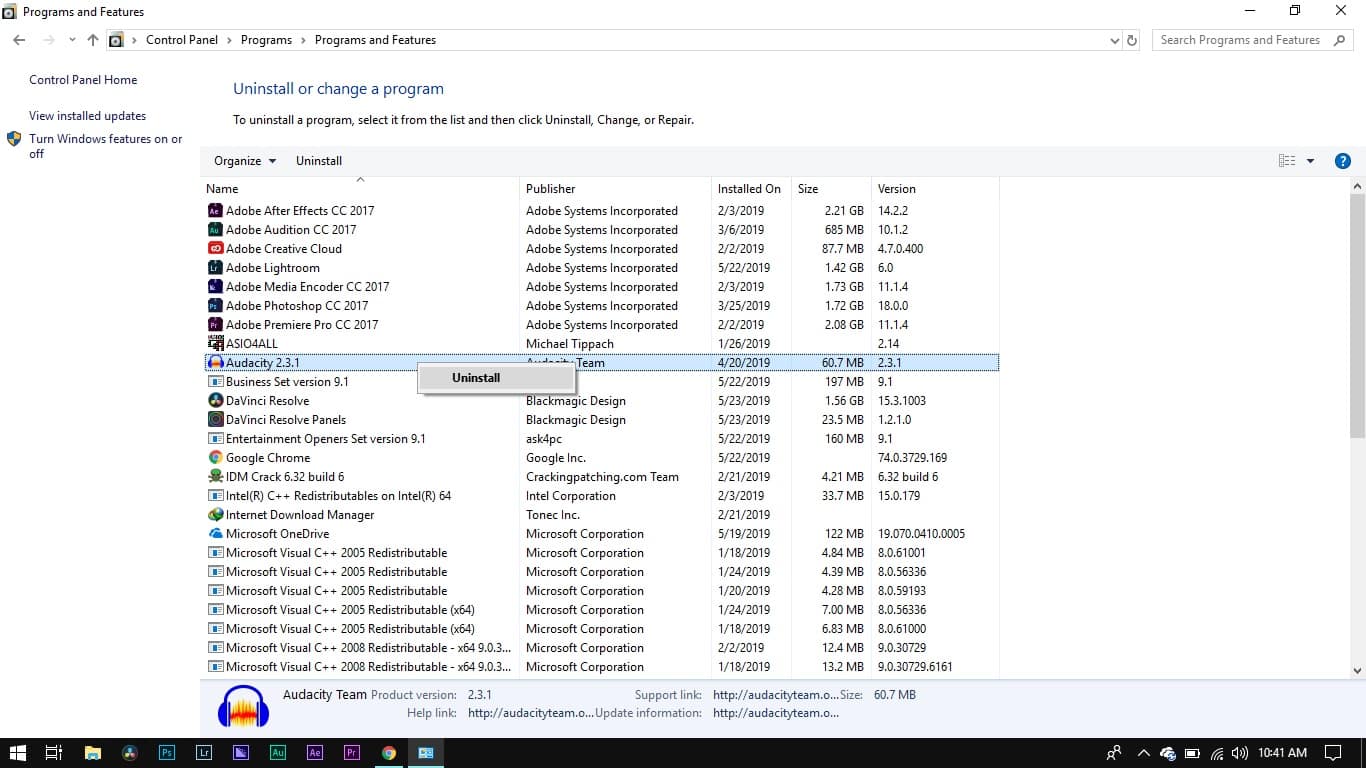Click the Adobe After Effects CC 2017 icon
The image size is (1366, 768).
coord(215,211)
